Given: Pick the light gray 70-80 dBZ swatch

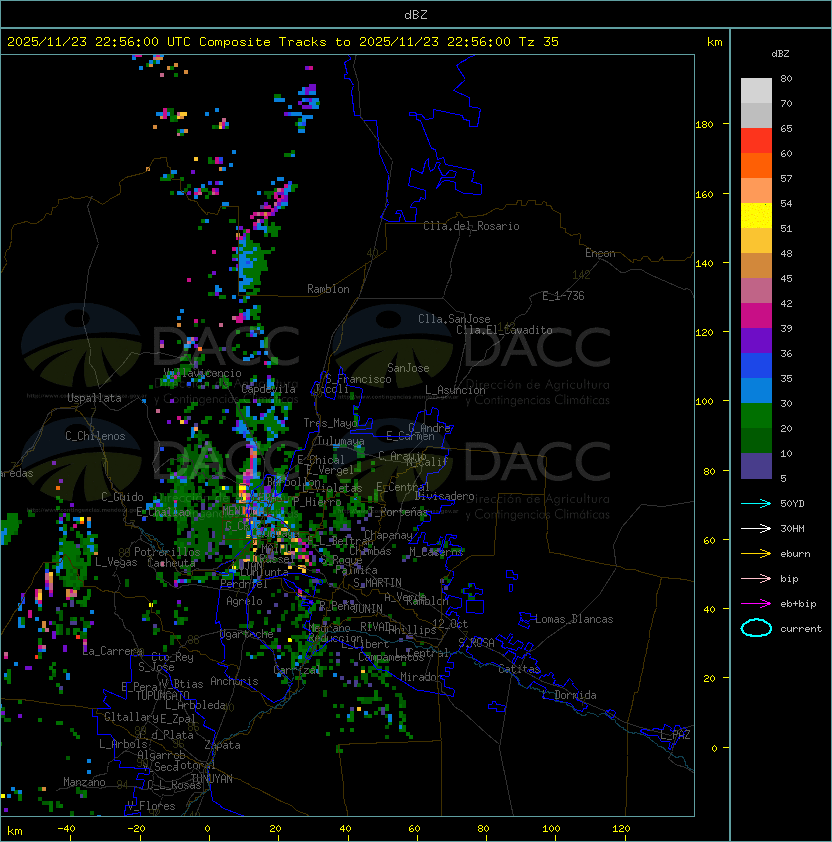Looking at the screenshot, I should (756, 91).
